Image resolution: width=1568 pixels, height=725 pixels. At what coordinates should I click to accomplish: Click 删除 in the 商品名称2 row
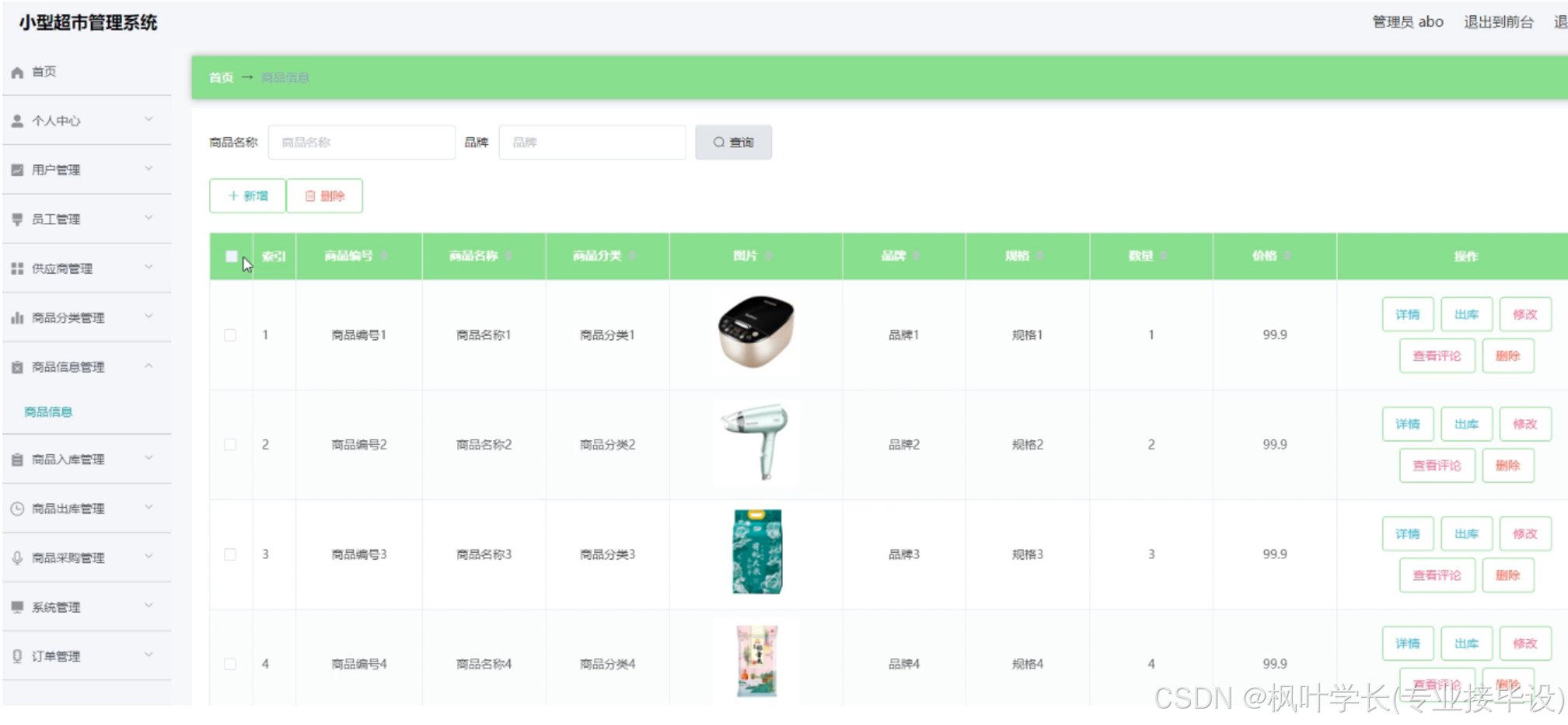1507,465
